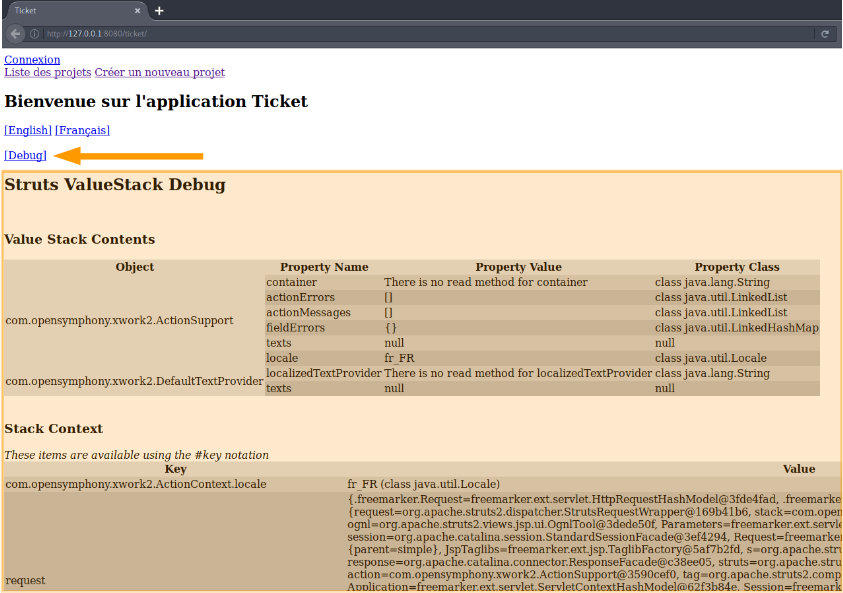Click the Property Value column header

pos(518,267)
